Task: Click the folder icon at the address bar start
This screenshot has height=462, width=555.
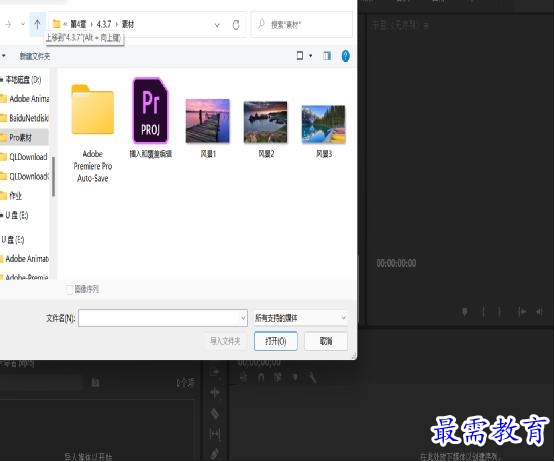Action: pos(56,24)
